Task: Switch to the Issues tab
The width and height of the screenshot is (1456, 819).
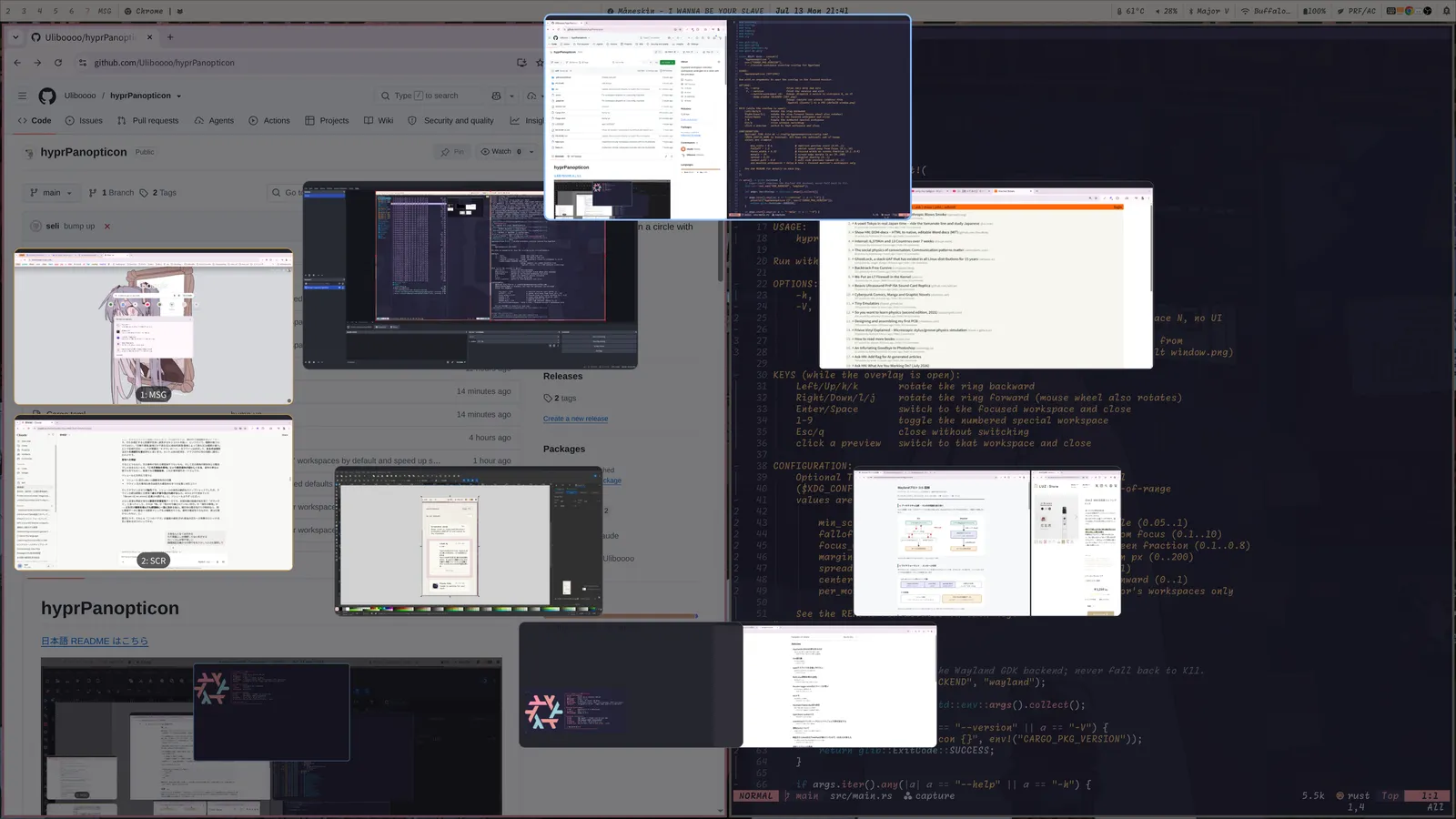Action: click(84, 120)
